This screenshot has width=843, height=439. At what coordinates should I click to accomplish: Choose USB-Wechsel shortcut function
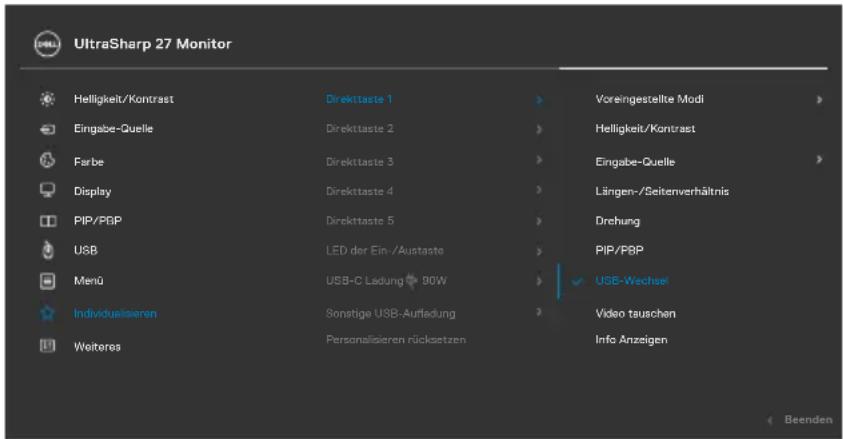[632, 281]
